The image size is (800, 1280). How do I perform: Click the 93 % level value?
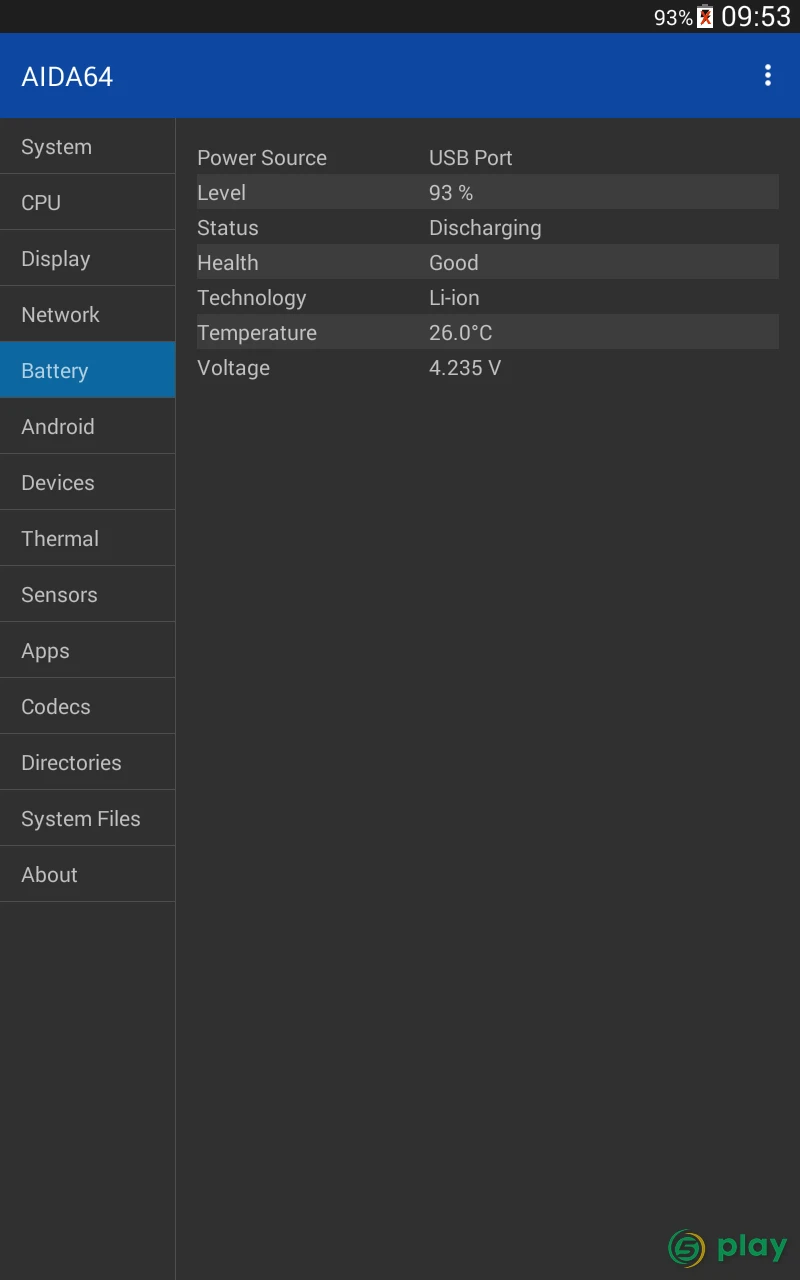click(x=451, y=193)
